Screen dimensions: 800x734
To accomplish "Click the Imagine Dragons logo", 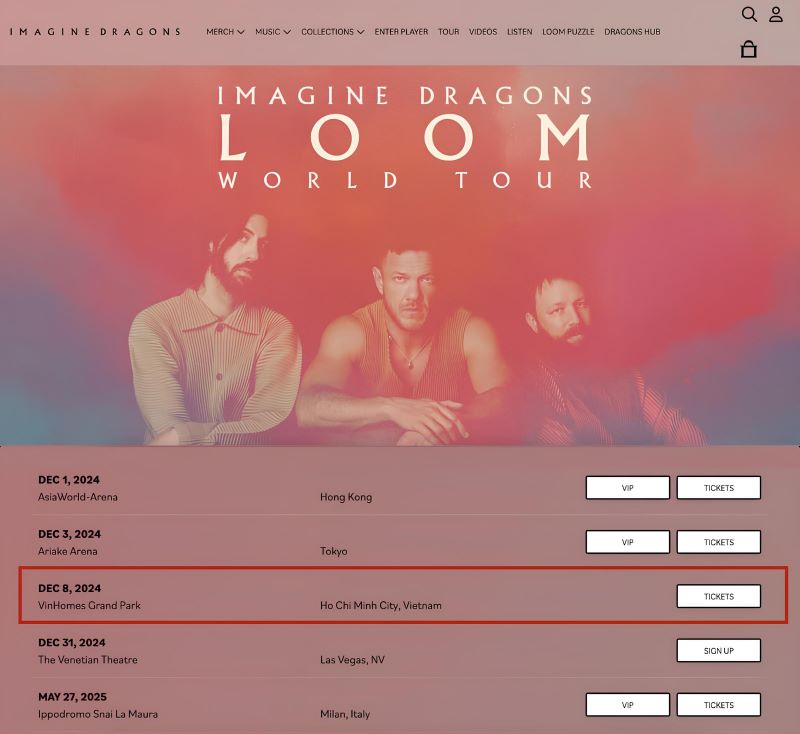I will click(95, 32).
